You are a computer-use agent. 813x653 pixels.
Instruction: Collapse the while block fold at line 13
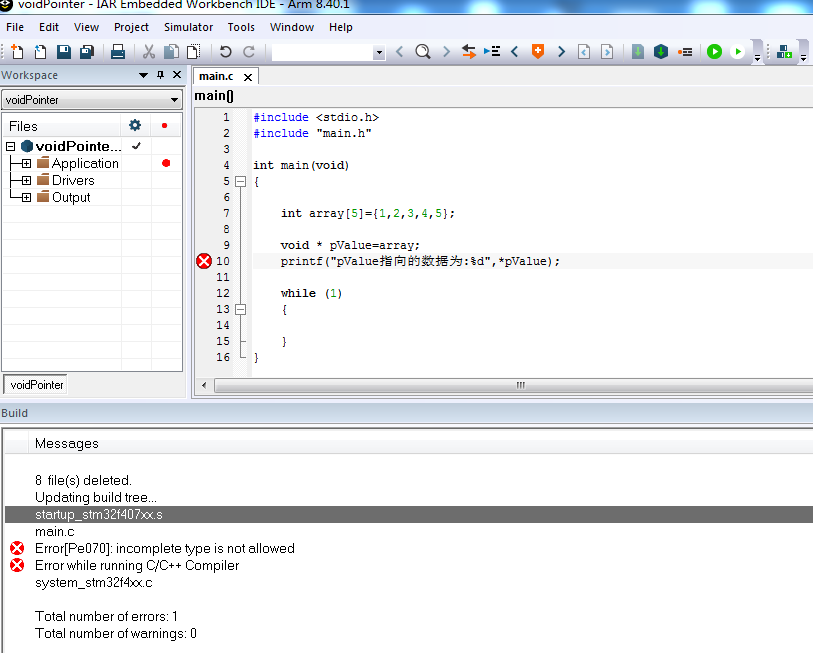pos(240,310)
